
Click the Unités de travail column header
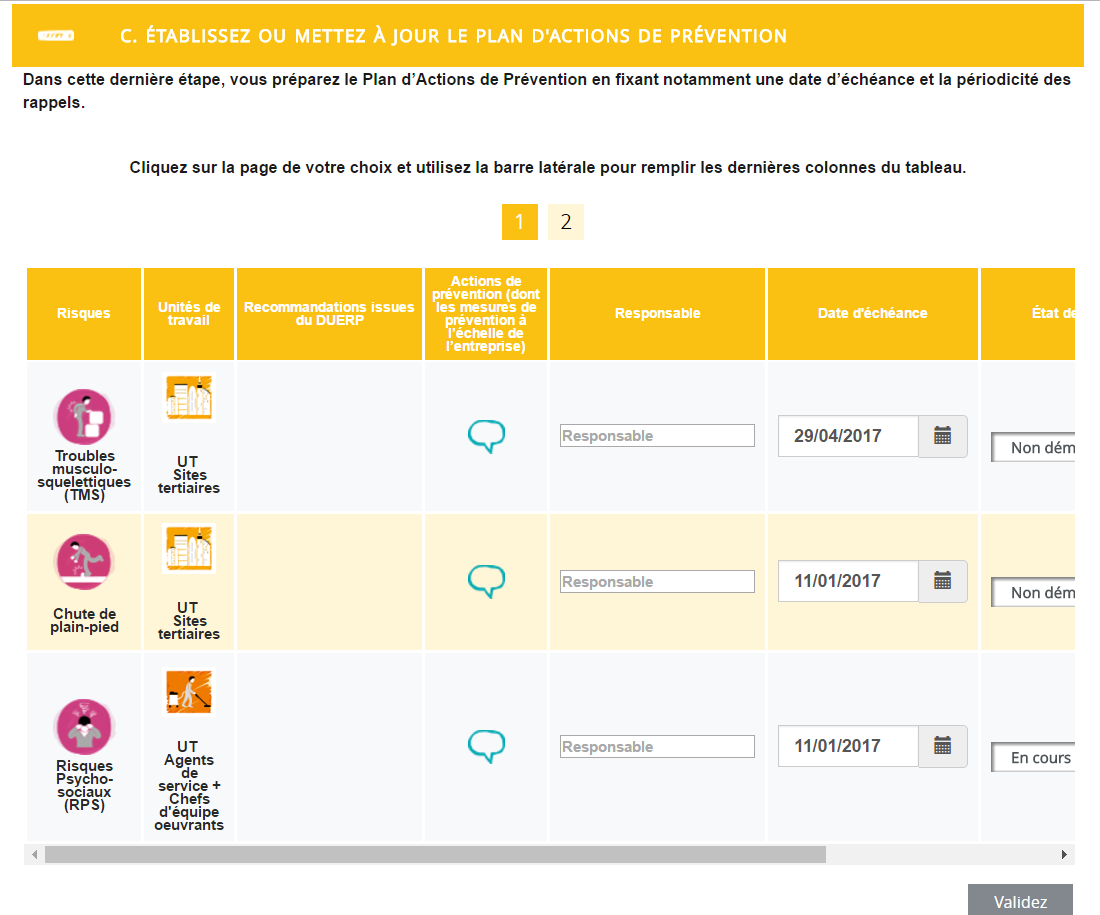(x=189, y=314)
